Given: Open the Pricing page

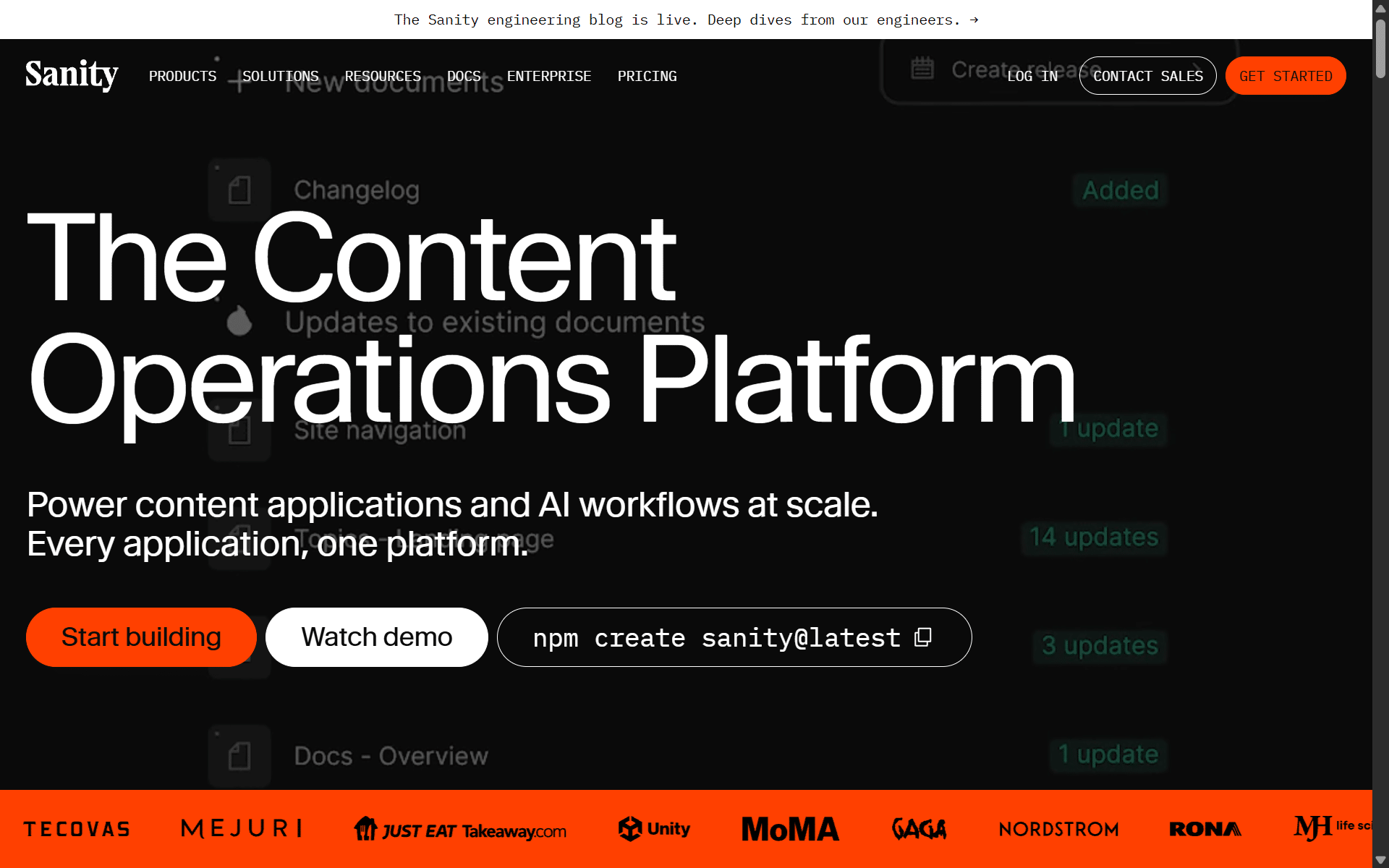Looking at the screenshot, I should coord(647,76).
